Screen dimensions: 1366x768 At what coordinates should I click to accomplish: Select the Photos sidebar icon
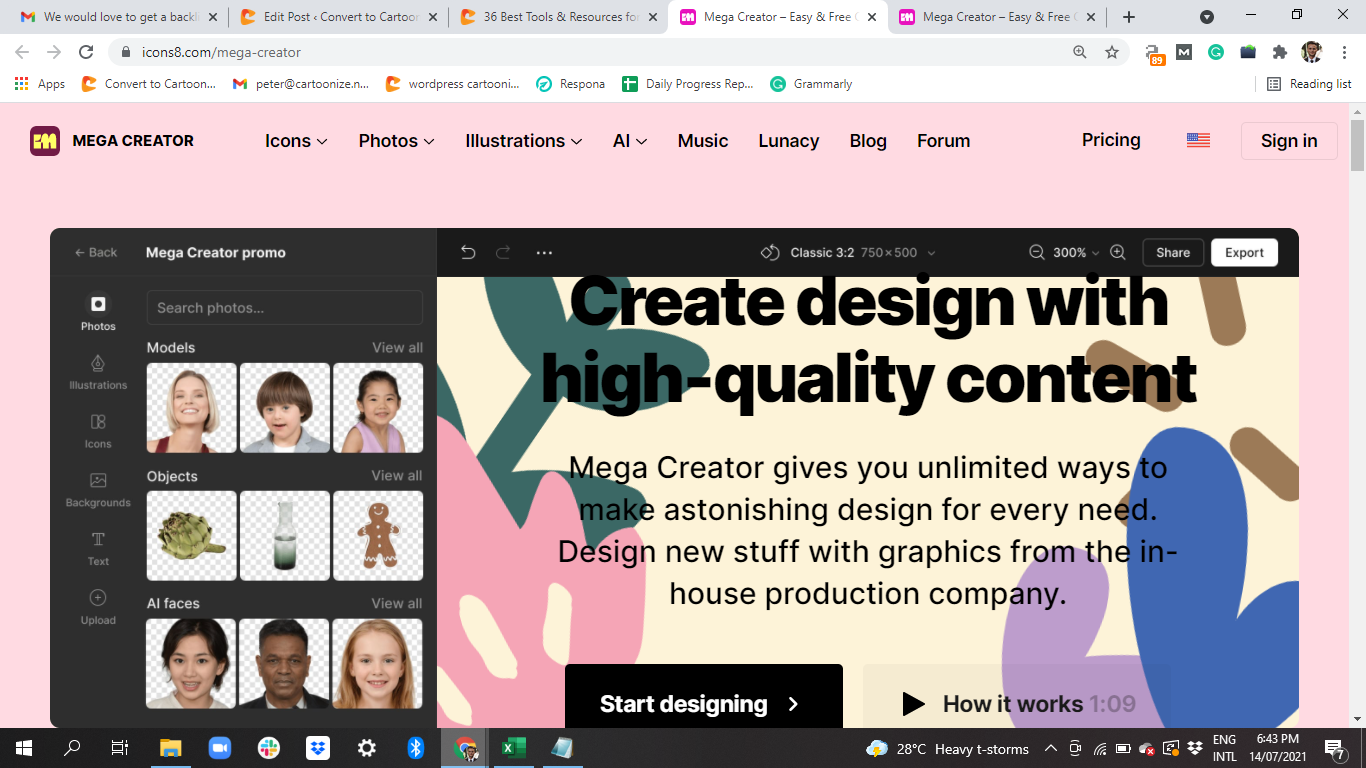click(98, 304)
